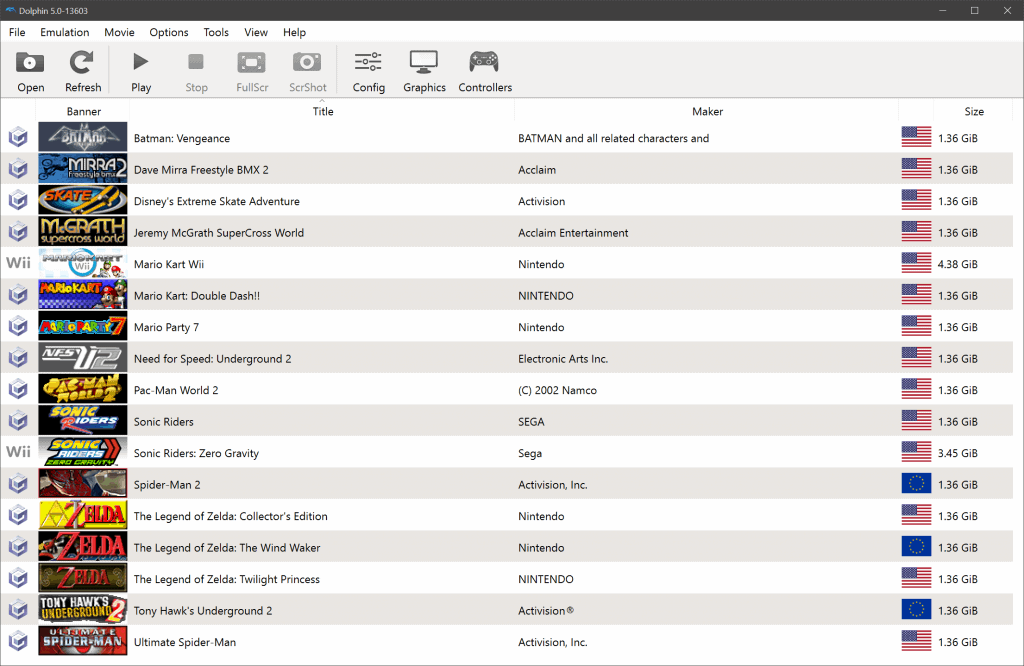This screenshot has height=666, width=1024.
Task: Select the Sonic Riders: Zero Gravity banner
Action: click(x=83, y=453)
